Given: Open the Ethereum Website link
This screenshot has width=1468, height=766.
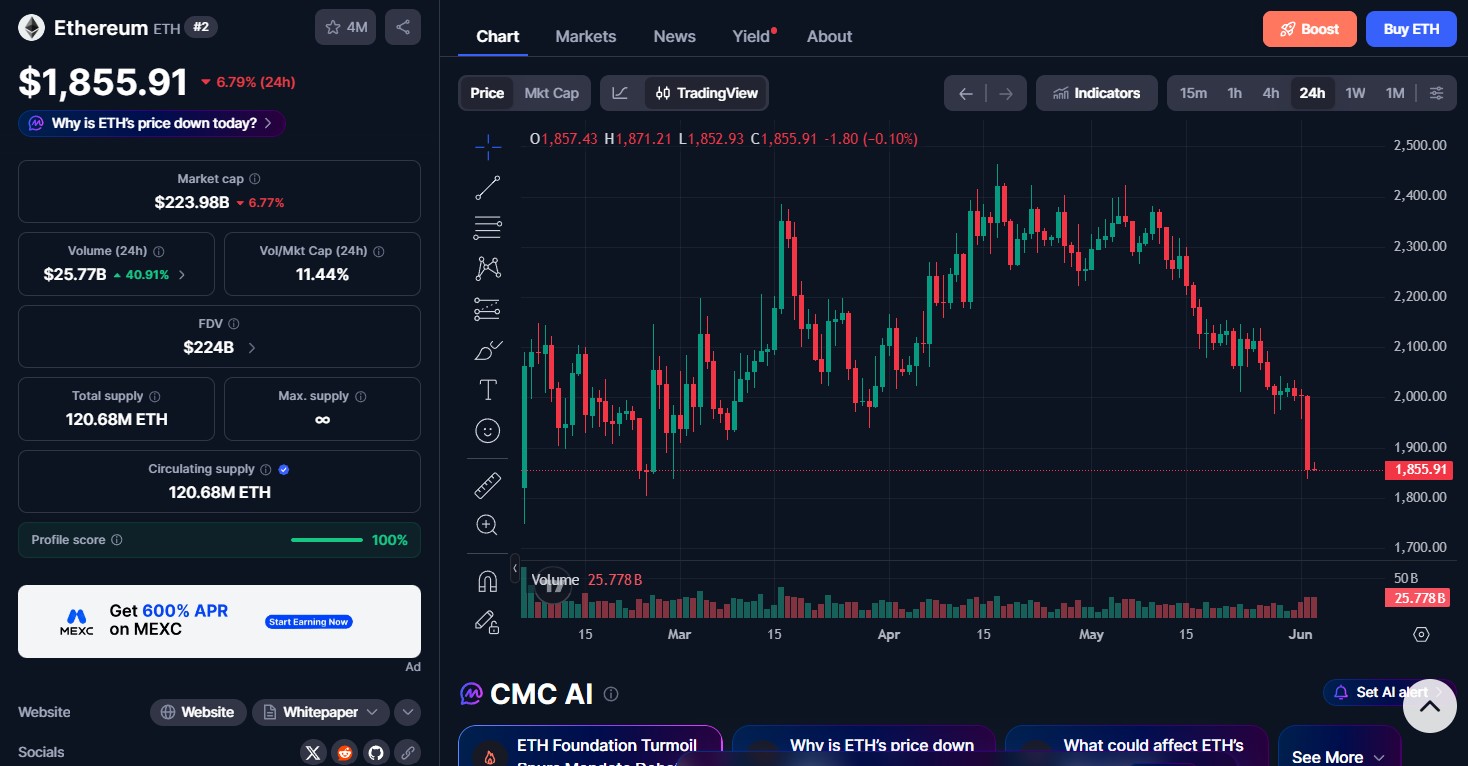Looking at the screenshot, I should point(197,712).
